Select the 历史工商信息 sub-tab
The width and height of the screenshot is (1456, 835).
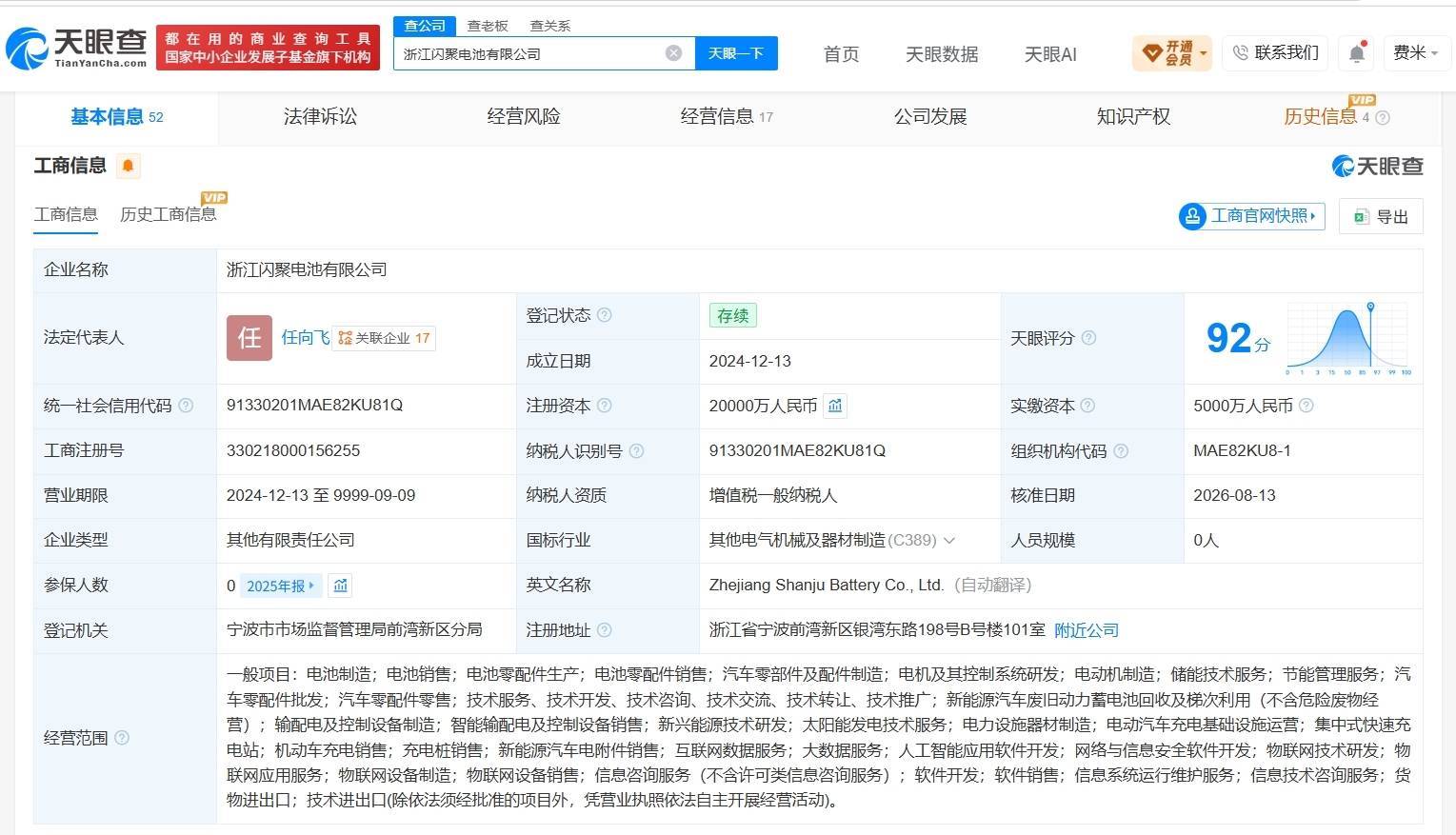(x=169, y=214)
